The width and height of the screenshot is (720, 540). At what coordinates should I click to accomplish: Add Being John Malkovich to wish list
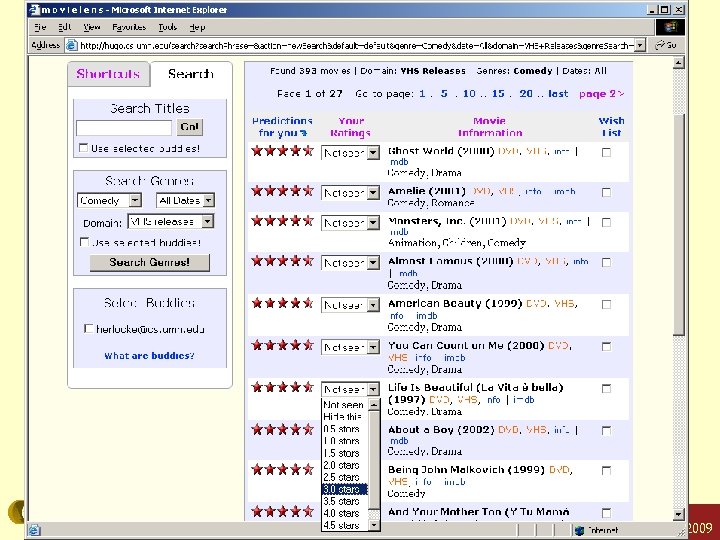(x=606, y=471)
